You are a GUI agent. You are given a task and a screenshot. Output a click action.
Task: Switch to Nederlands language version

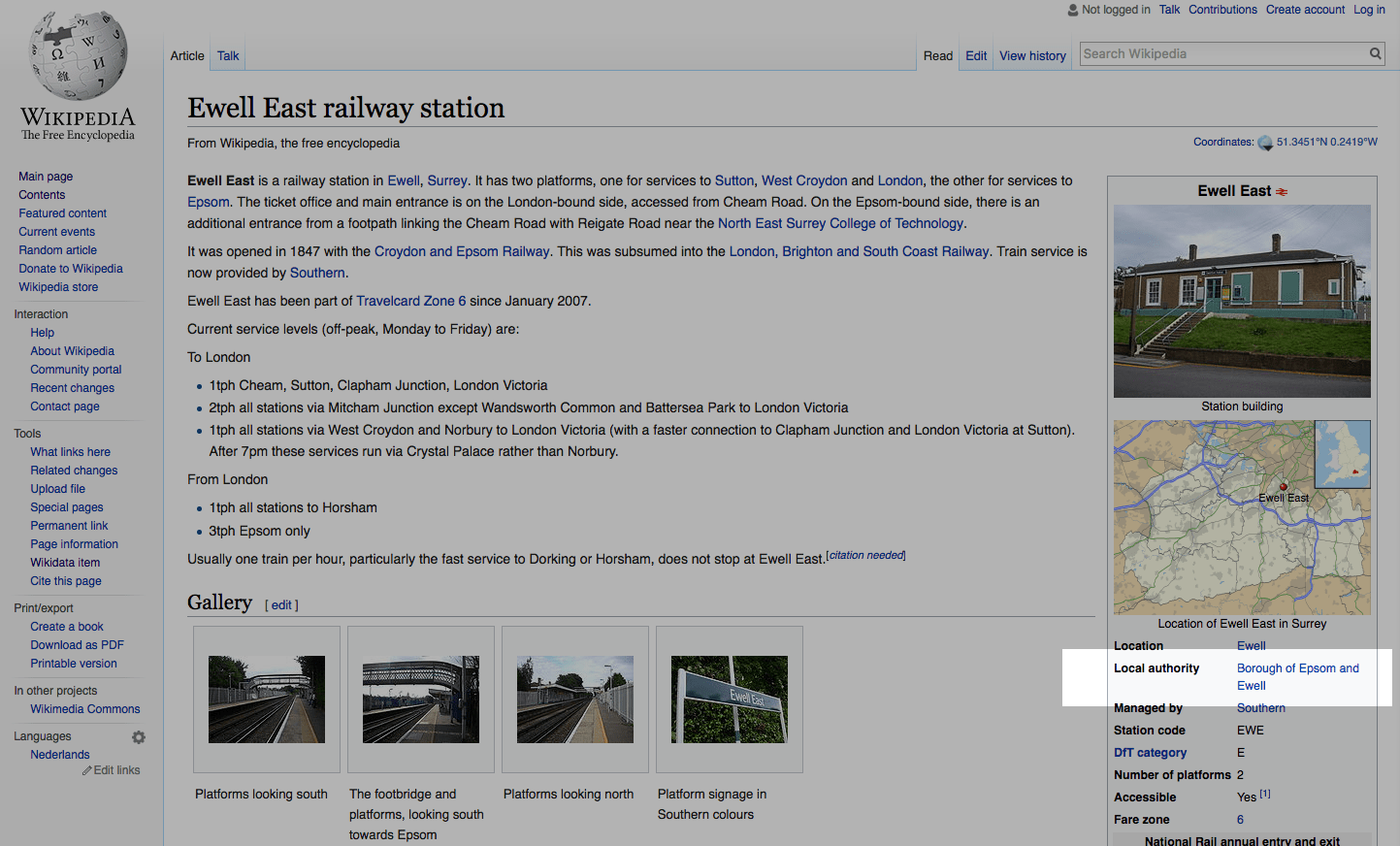pyautogui.click(x=59, y=755)
